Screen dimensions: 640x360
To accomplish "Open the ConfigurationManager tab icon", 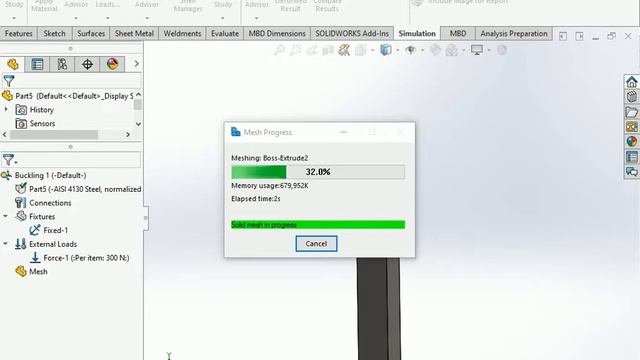I will pos(62,64).
